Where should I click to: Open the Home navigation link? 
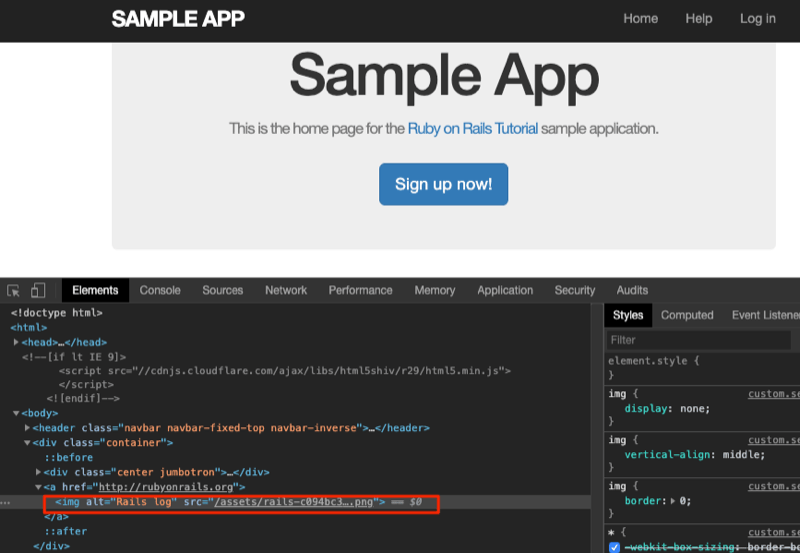click(640, 19)
